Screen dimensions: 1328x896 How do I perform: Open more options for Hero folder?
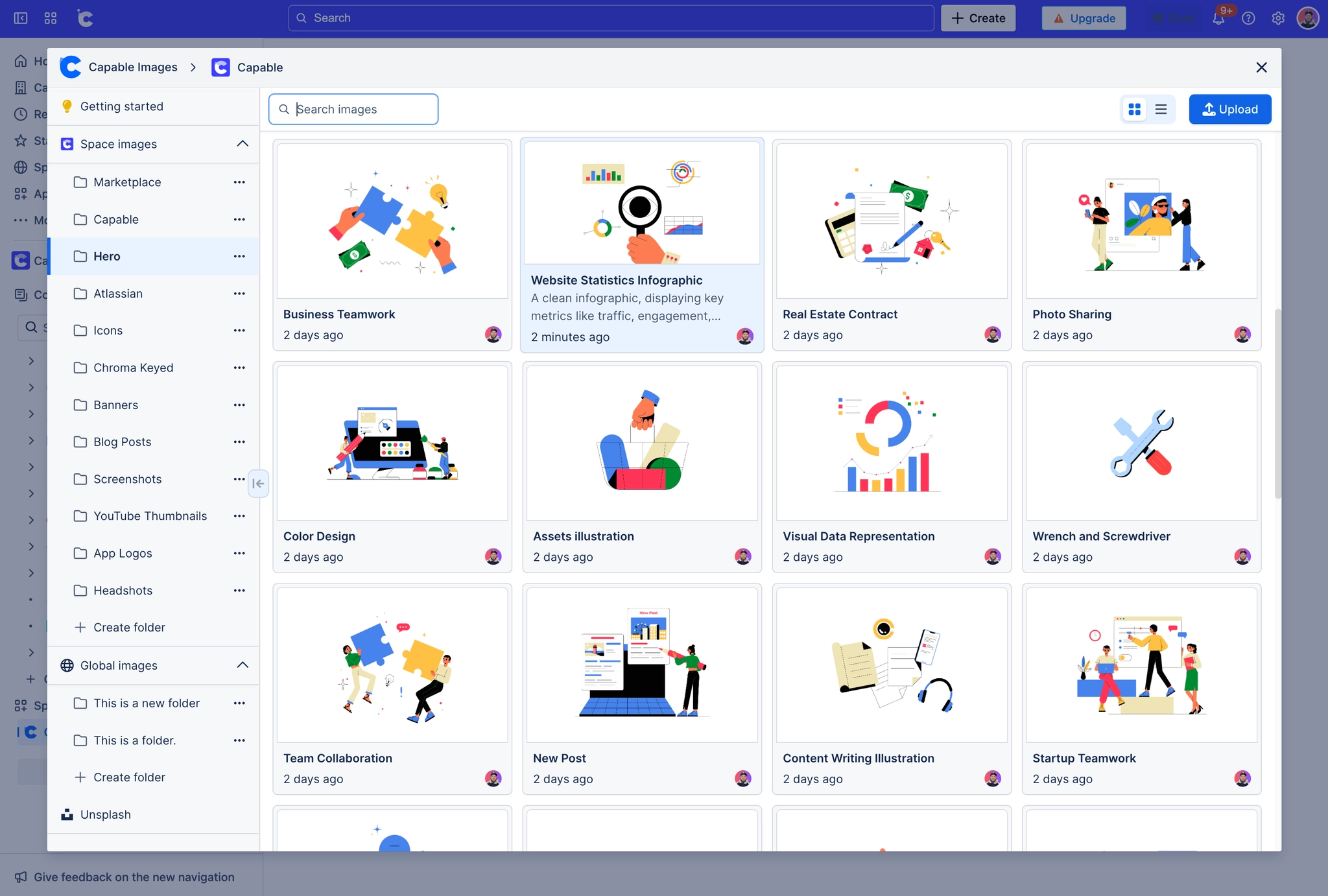click(239, 256)
